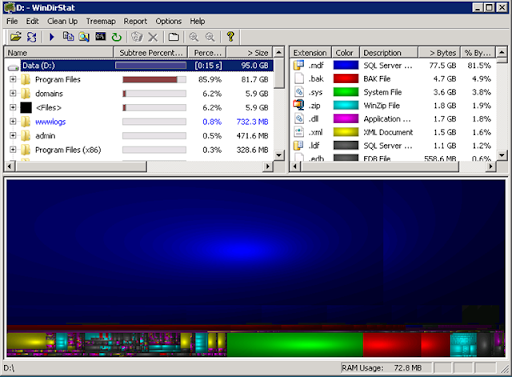Select the Data (D:) drive row
The image size is (512, 377).
[139, 65]
